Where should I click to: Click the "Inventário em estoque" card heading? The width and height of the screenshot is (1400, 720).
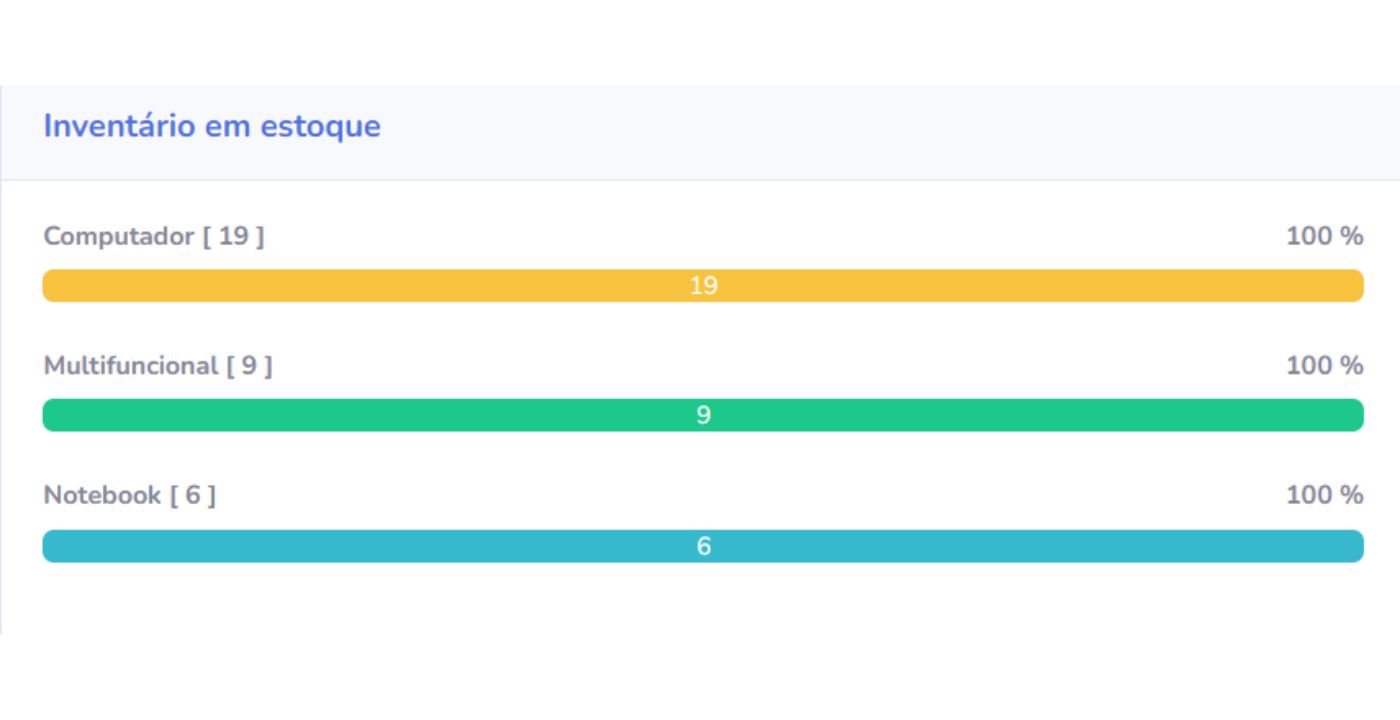212,127
